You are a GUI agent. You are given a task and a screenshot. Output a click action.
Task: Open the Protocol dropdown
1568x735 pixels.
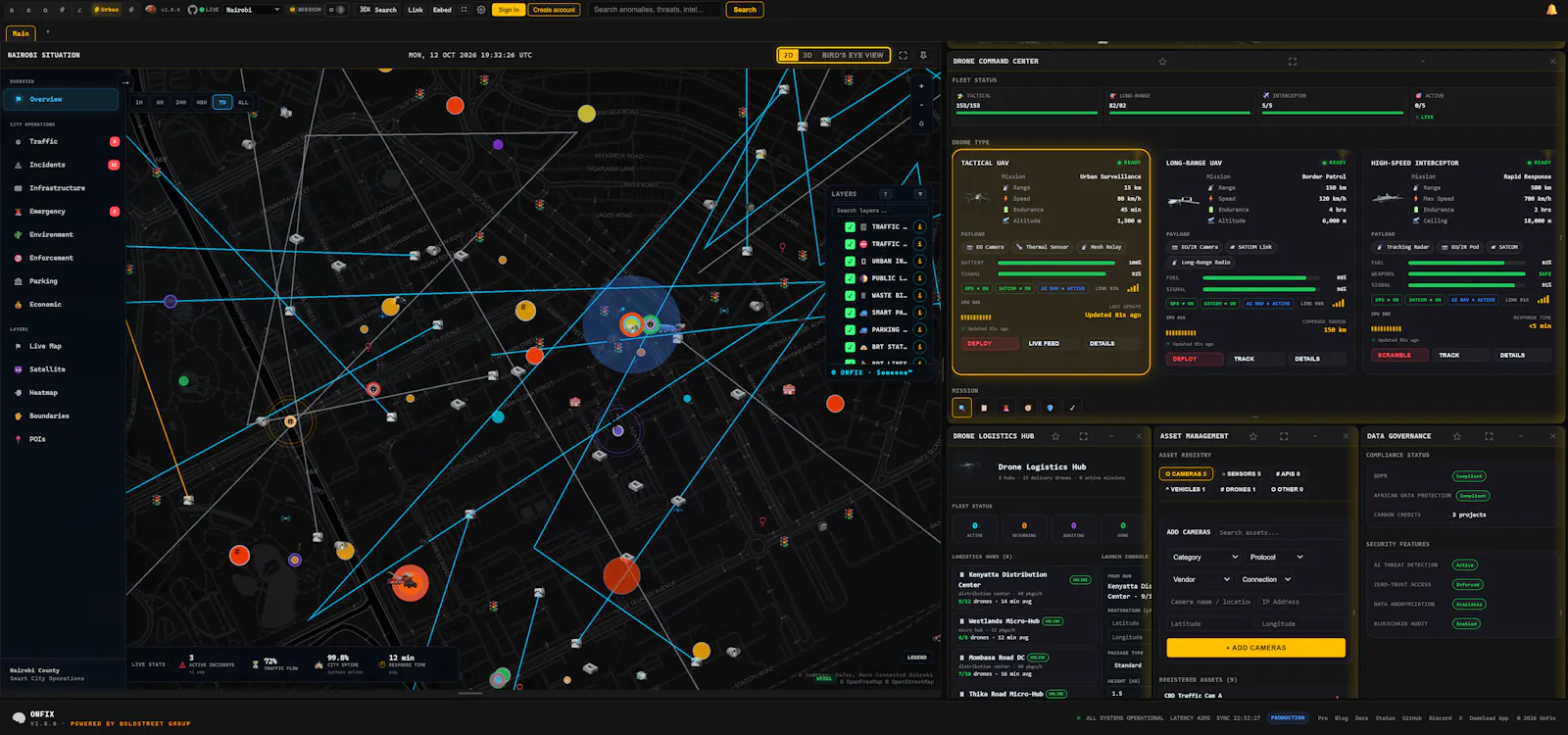[1276, 557]
